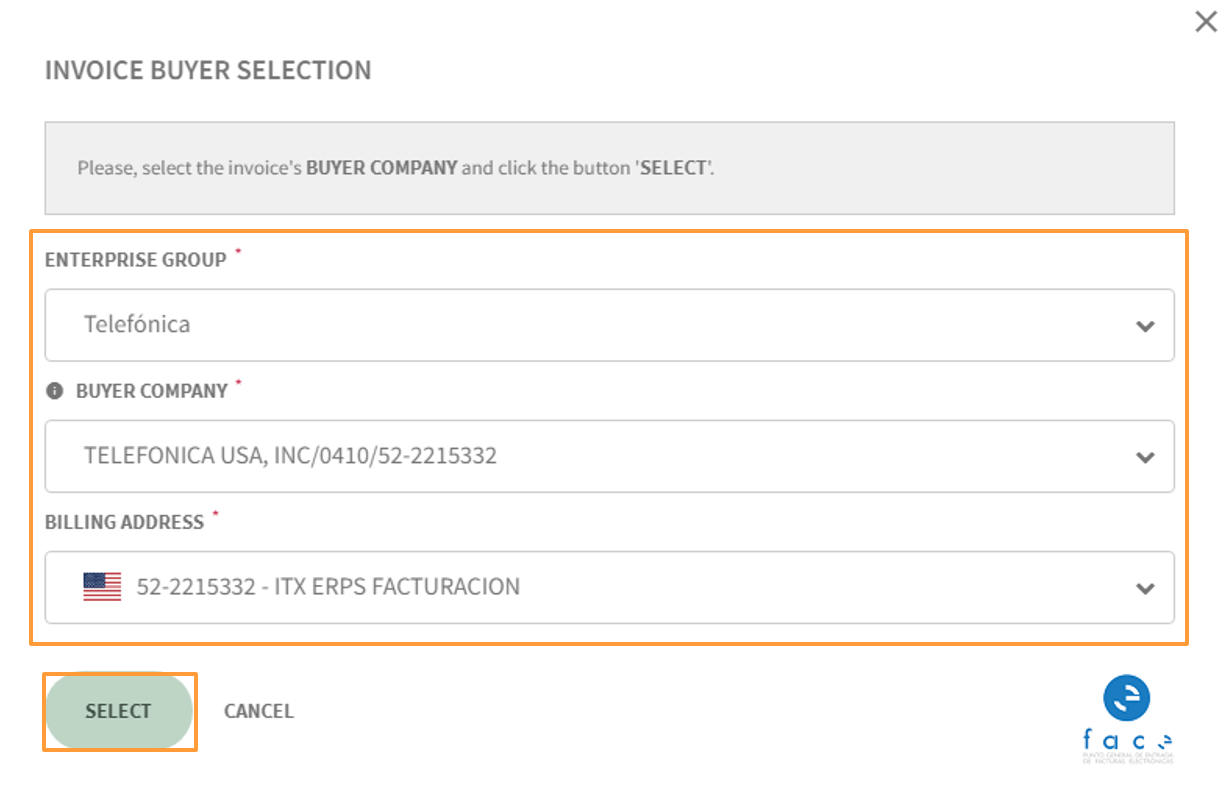Click the red asterisk next to Billing Address

(x=215, y=516)
